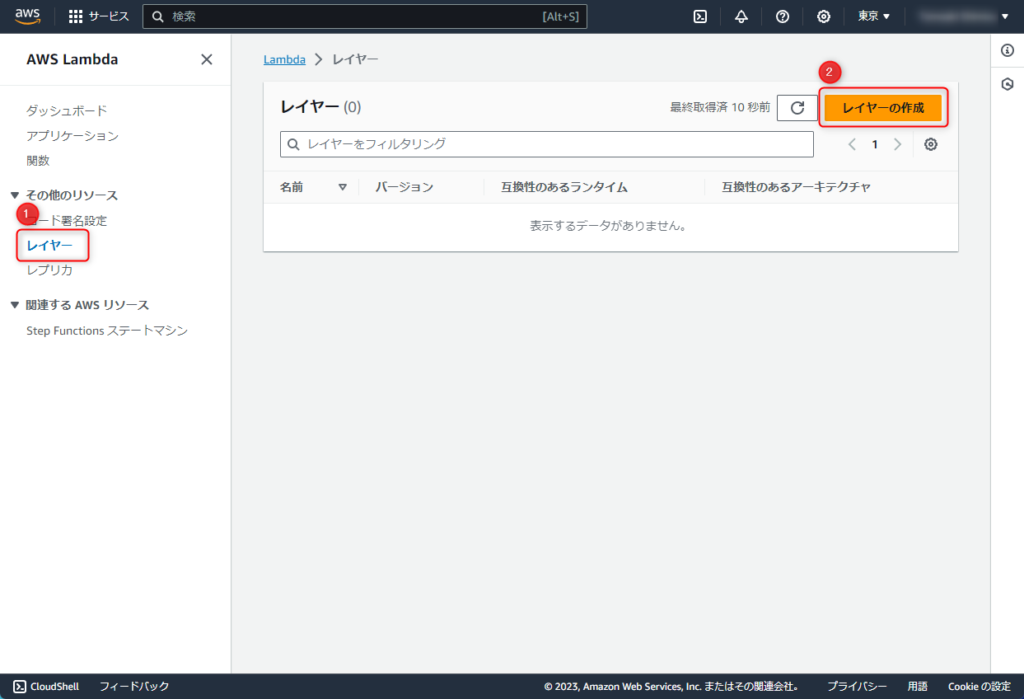
Task: Click the バージョン column header
Action: 404,187
